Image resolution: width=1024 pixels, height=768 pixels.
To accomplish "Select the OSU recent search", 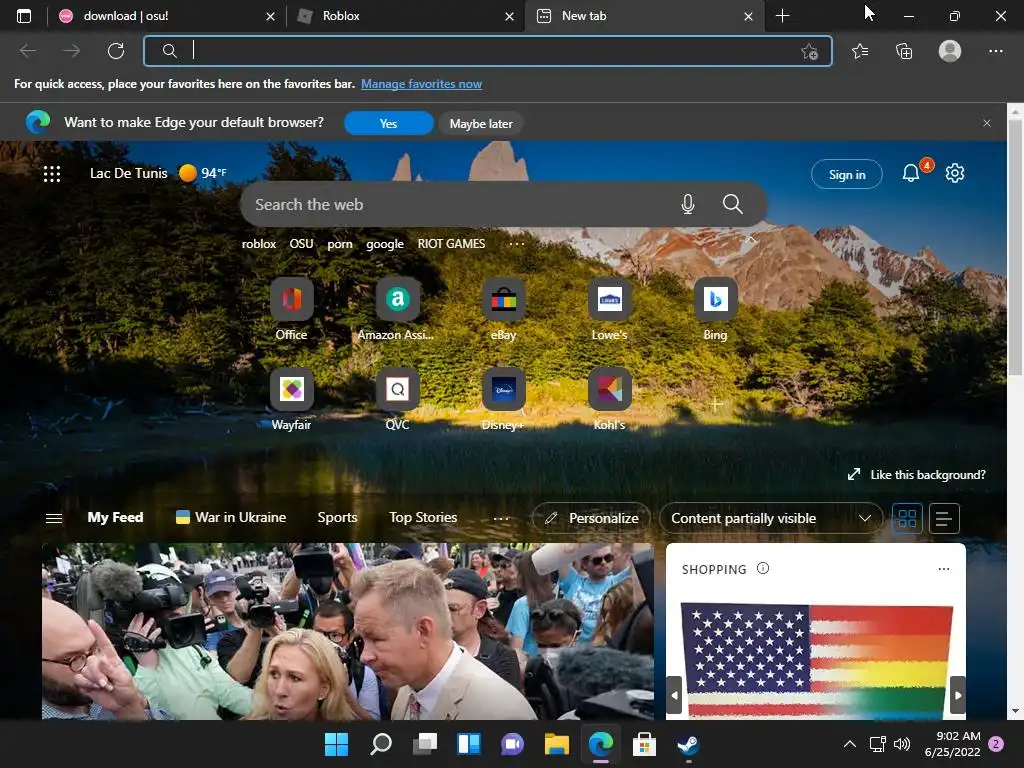I will [x=301, y=244].
